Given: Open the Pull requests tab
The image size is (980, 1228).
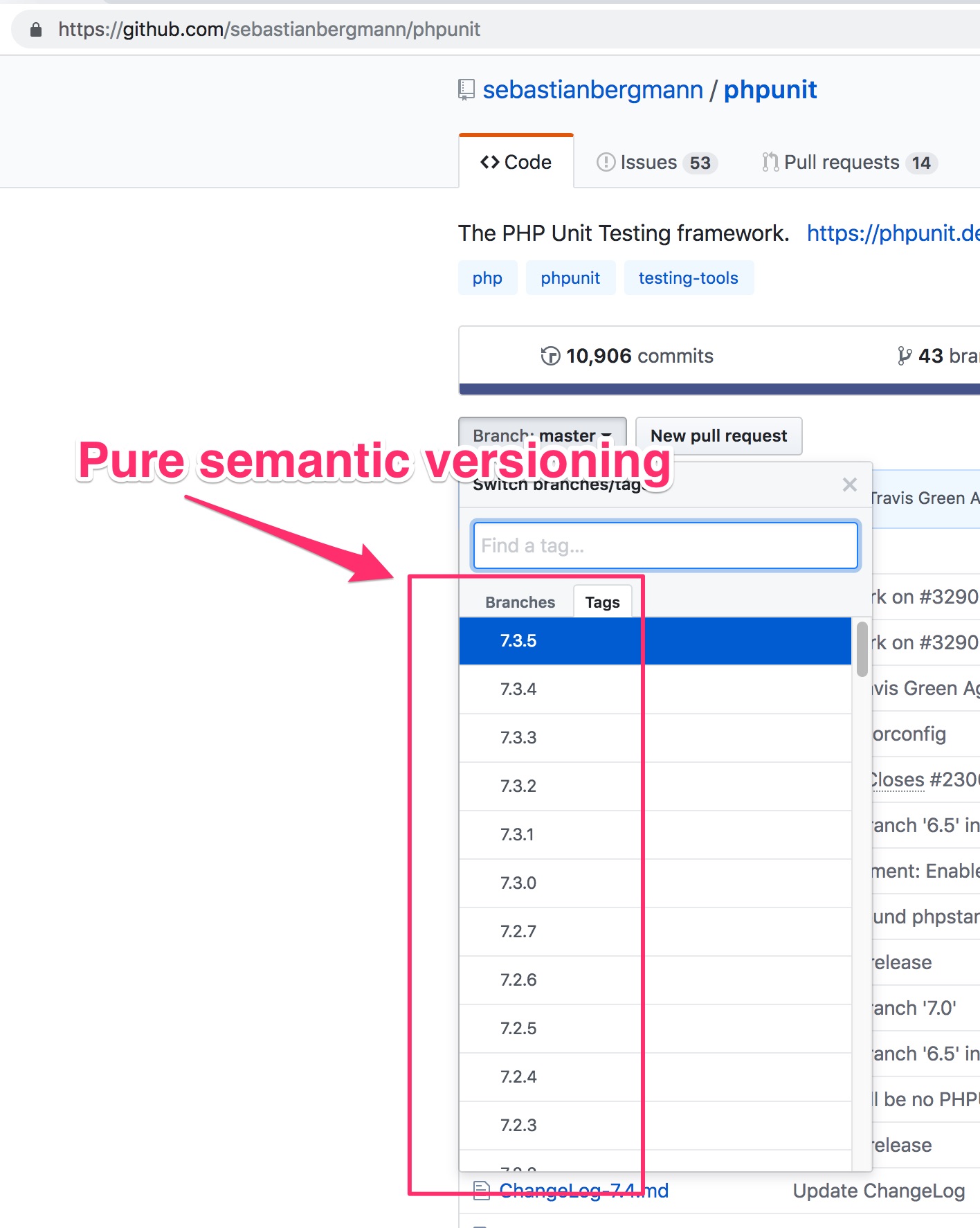Looking at the screenshot, I should click(x=849, y=163).
